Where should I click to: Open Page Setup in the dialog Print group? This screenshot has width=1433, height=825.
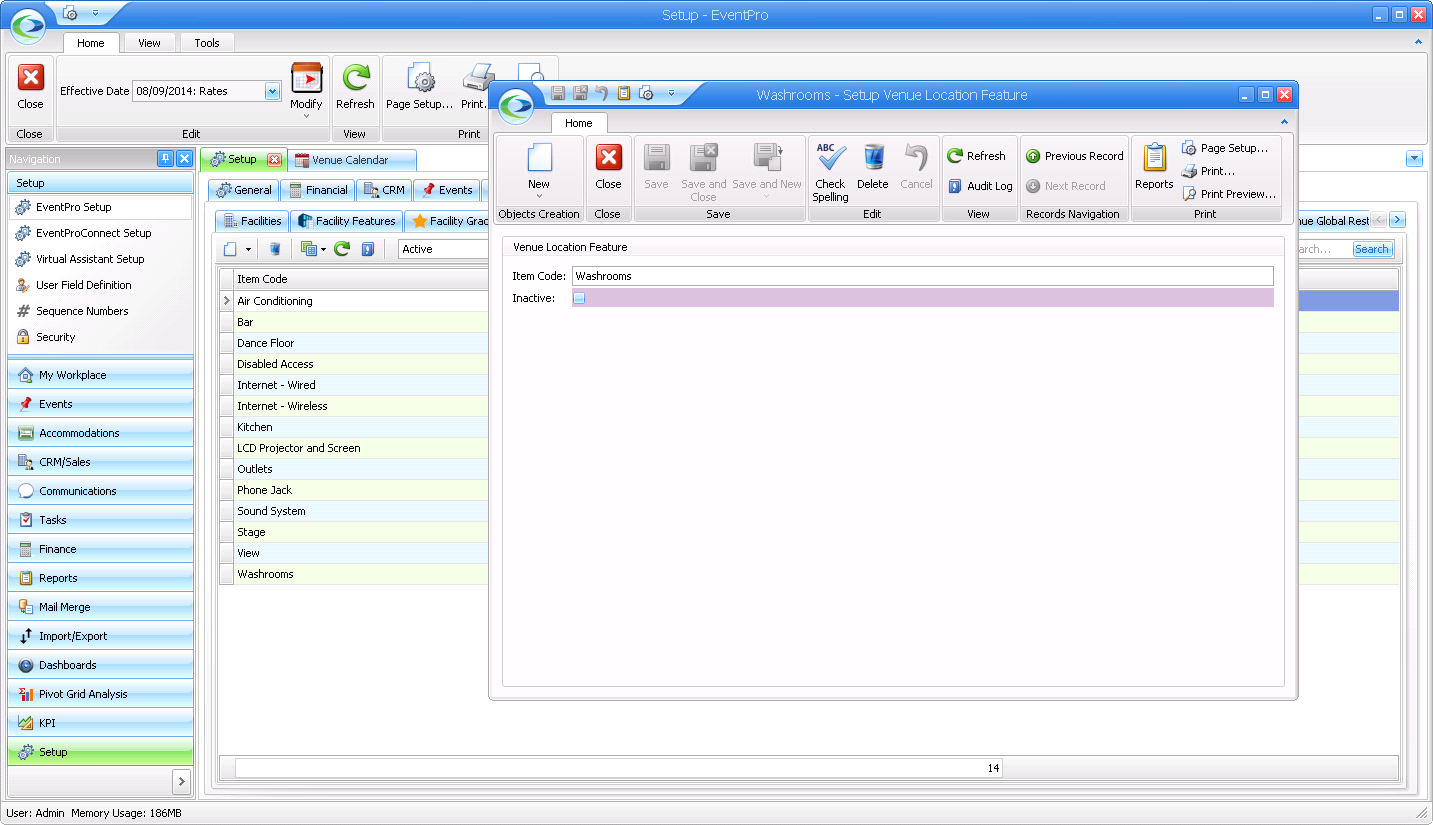(x=1224, y=148)
